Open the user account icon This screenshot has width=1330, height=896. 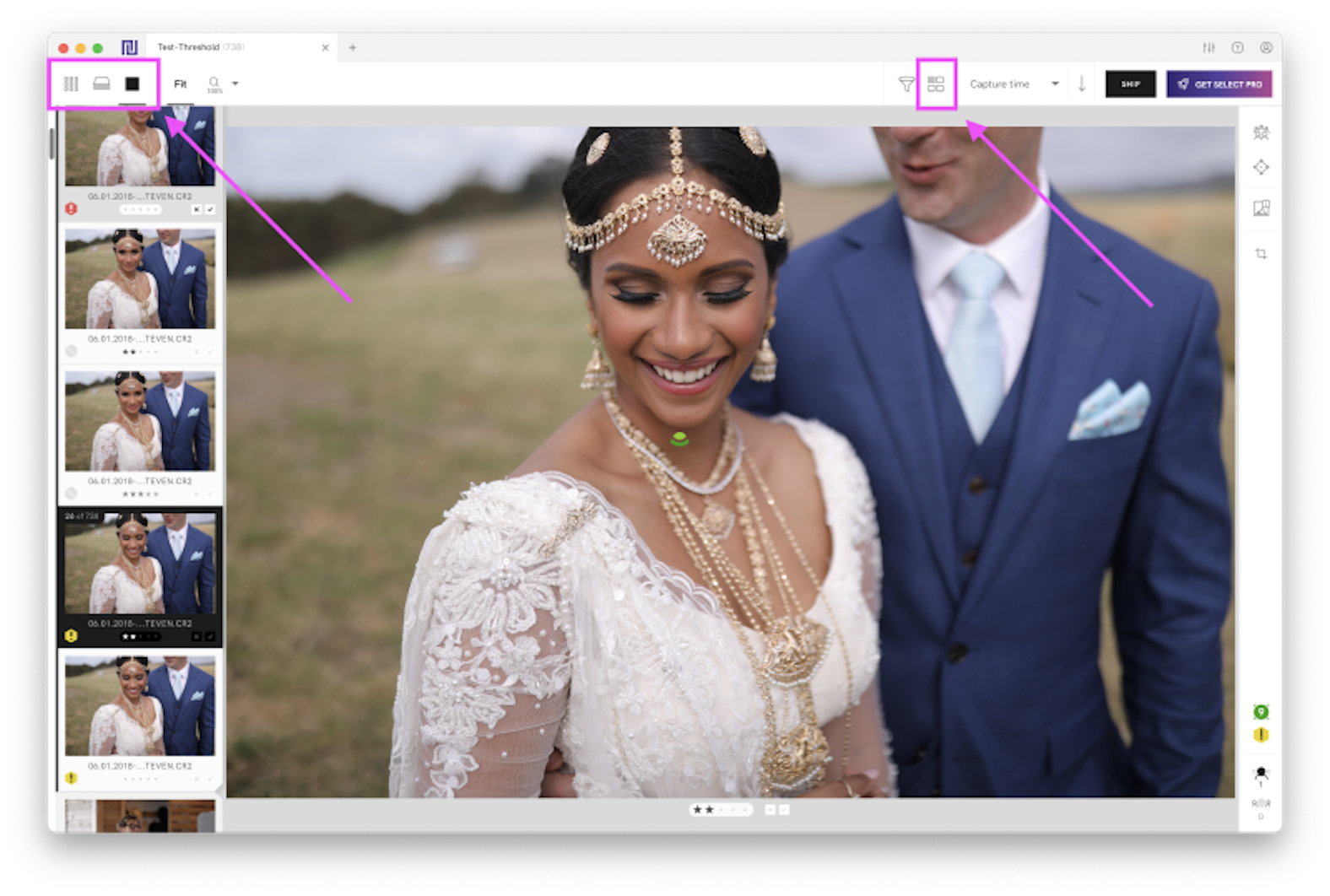click(x=1266, y=47)
